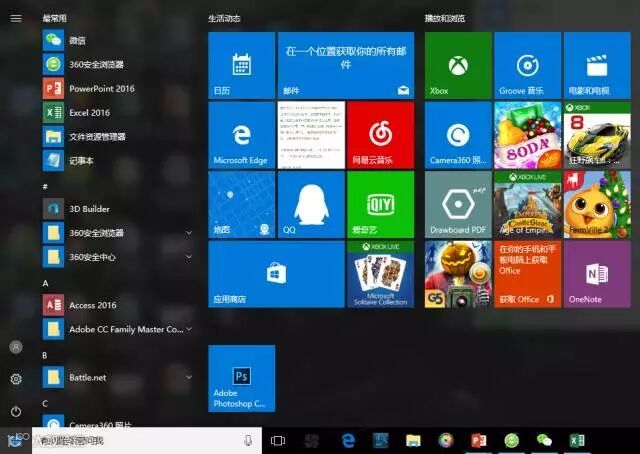Open Excel from the taskbar
The width and height of the screenshot is (640, 454).
click(577, 441)
